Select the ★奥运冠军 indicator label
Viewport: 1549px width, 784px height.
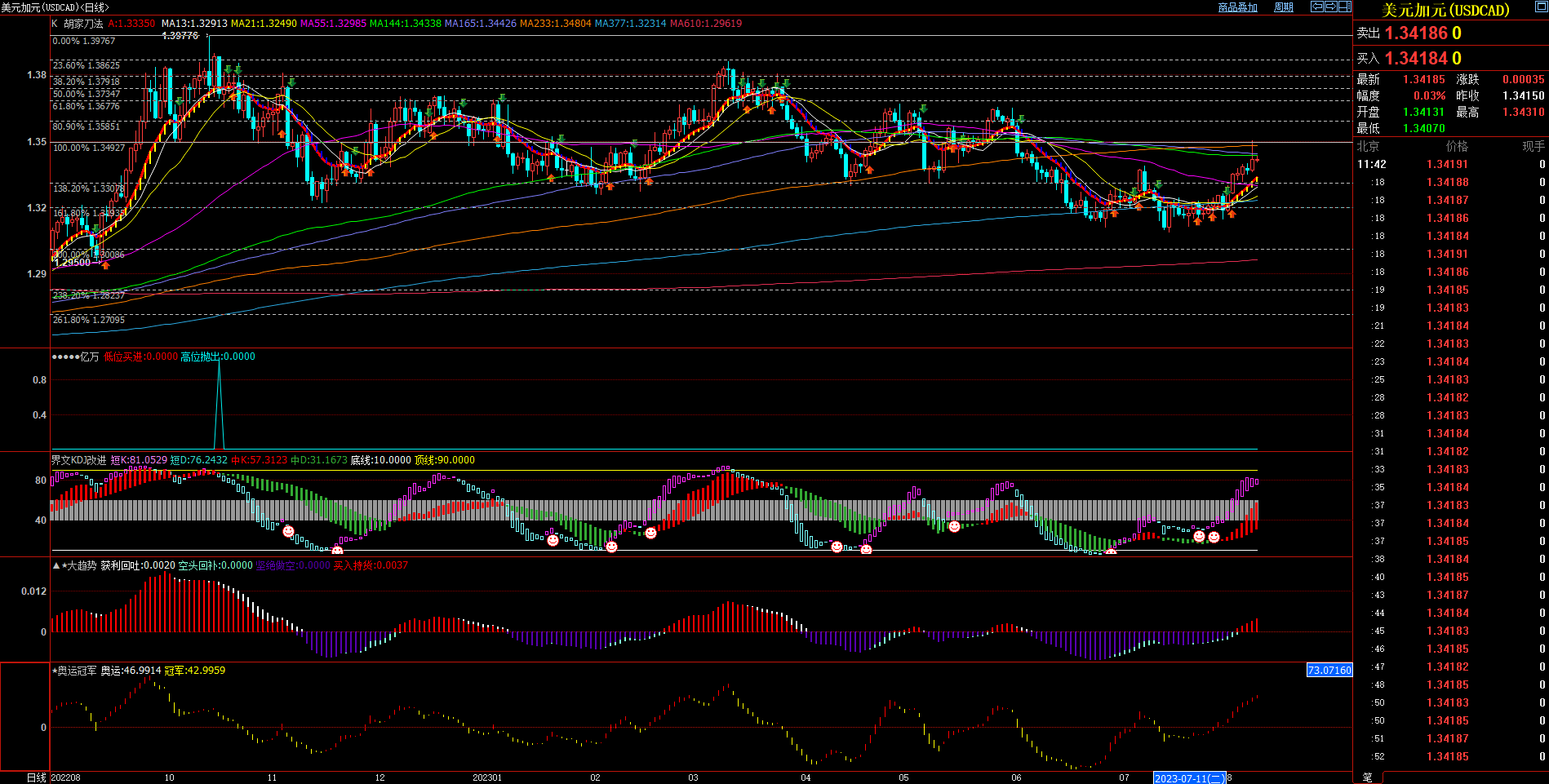(x=74, y=671)
